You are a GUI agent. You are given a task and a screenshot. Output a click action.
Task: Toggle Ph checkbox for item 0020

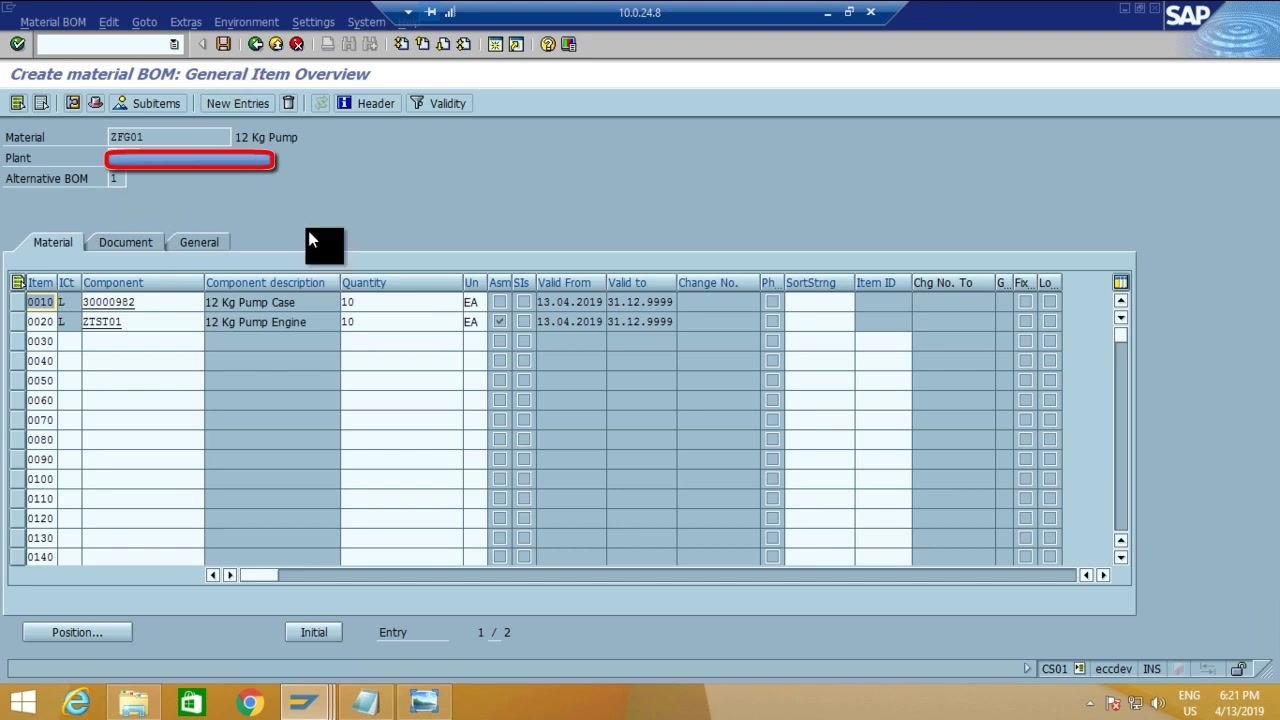coord(772,322)
